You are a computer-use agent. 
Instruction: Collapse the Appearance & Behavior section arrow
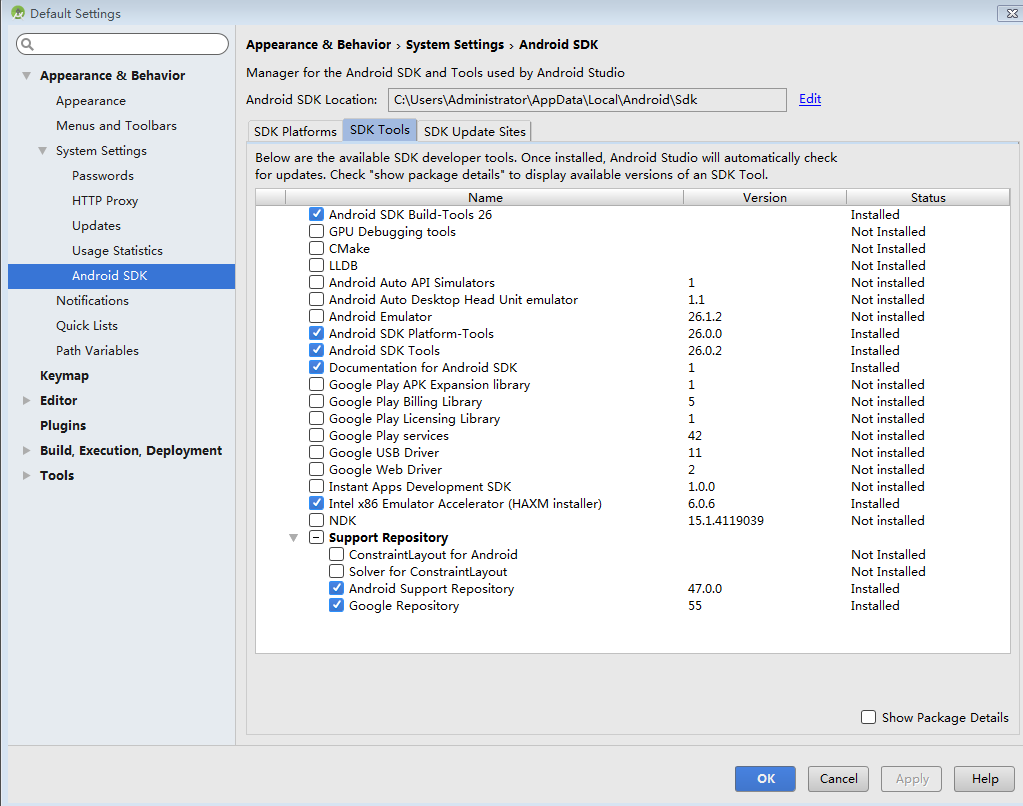click(x=27, y=76)
